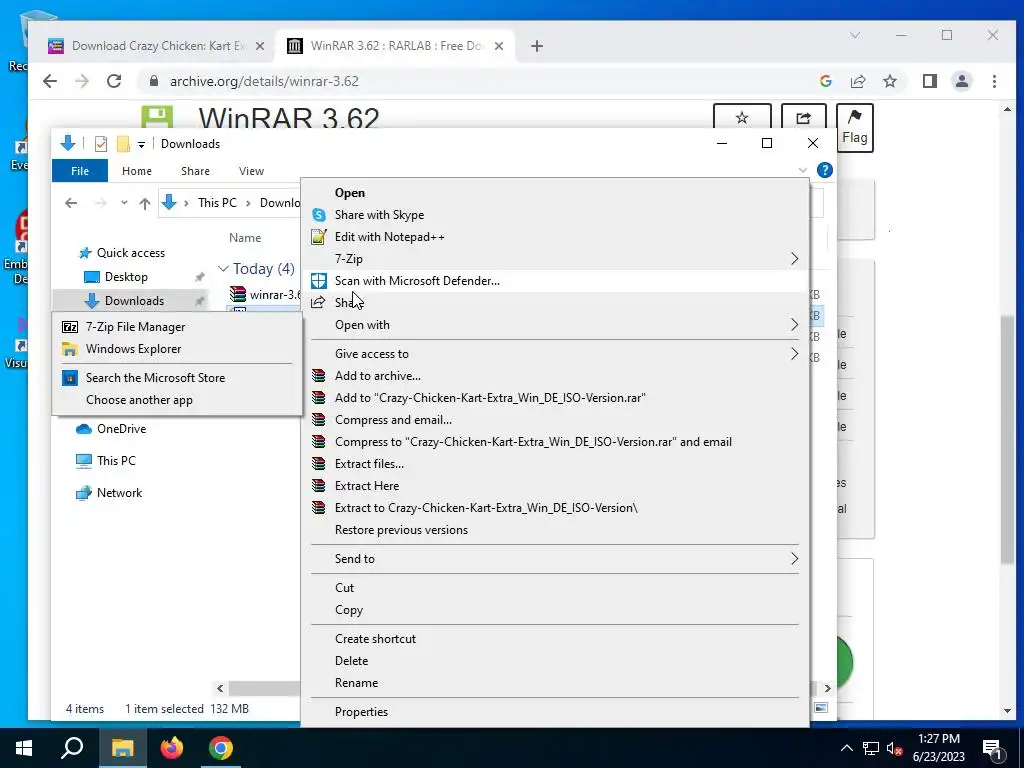Collapse the Today (4) group
This screenshot has height=768, width=1024.
223,269
